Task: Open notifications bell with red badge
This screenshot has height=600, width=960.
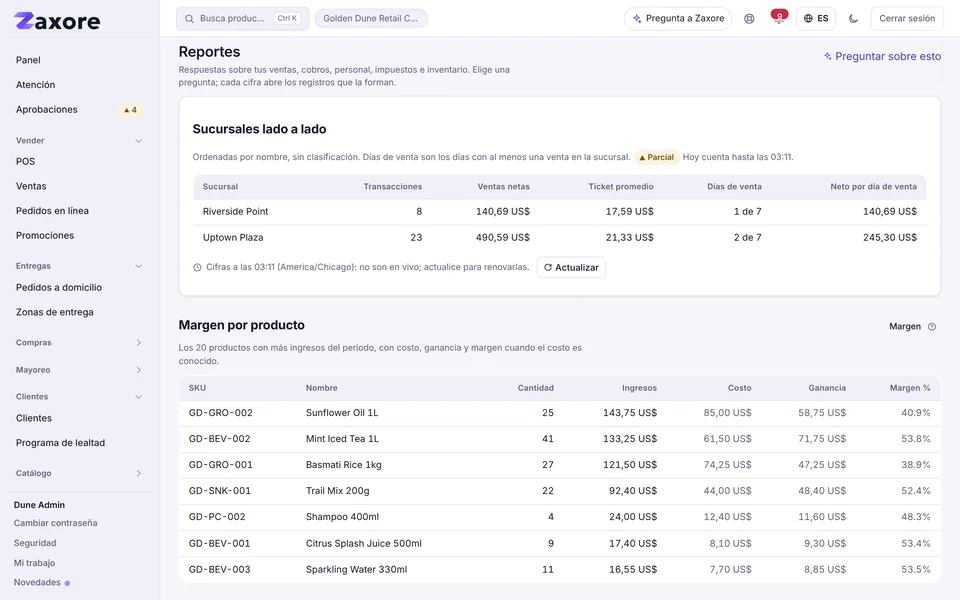Action: (x=779, y=18)
